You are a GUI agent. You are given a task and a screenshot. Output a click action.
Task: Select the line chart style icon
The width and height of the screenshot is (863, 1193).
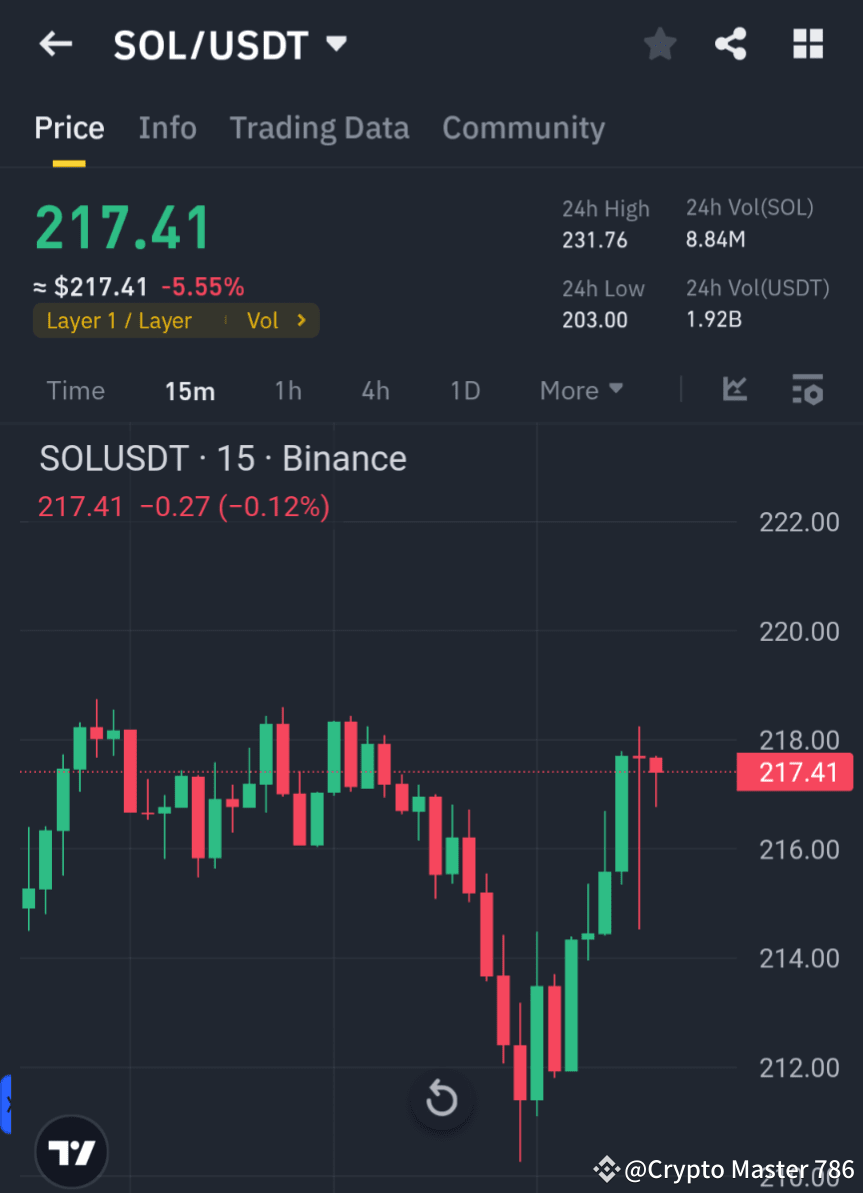point(735,390)
